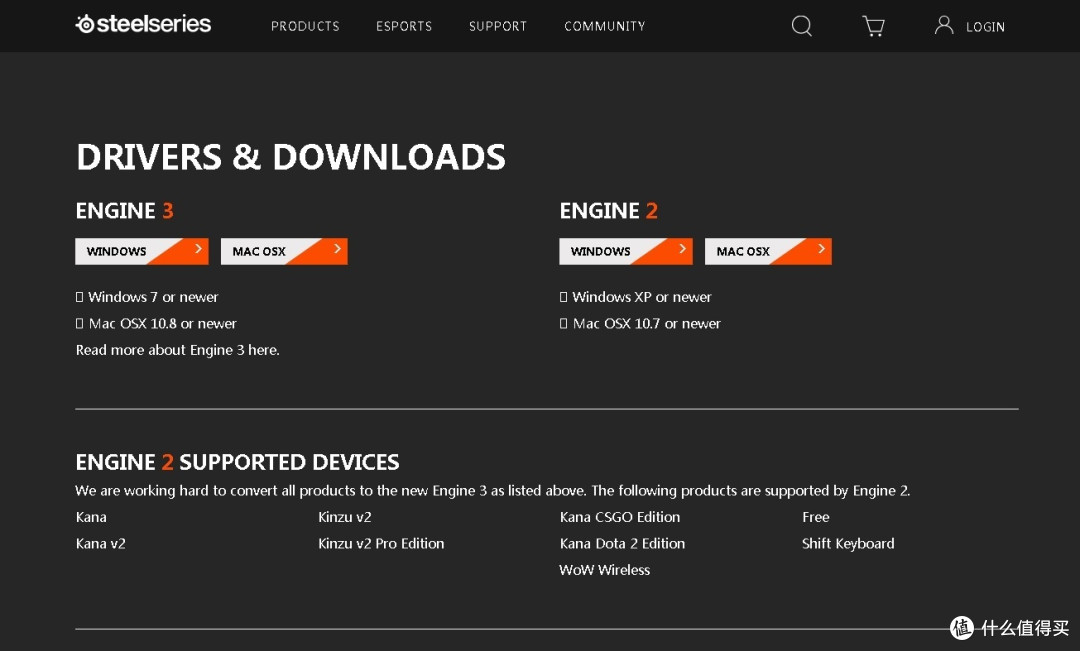Select 'Kana CSGO Edition'

pos(620,517)
